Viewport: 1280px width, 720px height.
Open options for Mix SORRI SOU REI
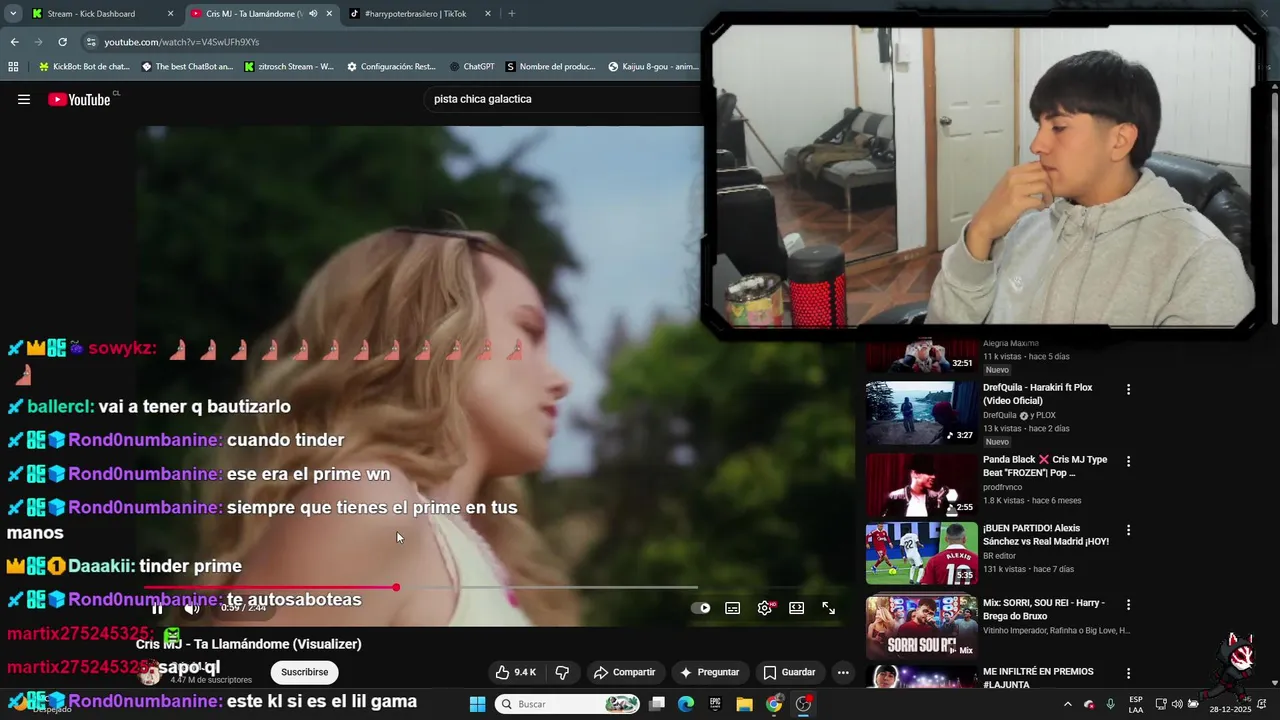coord(1129,605)
